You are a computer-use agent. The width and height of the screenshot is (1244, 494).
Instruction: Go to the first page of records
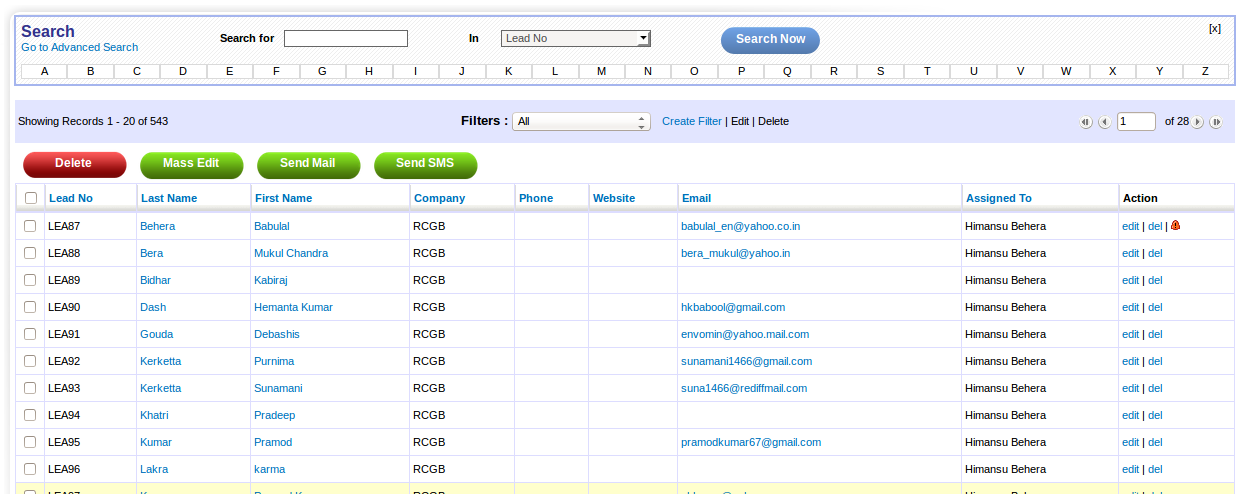1085,122
